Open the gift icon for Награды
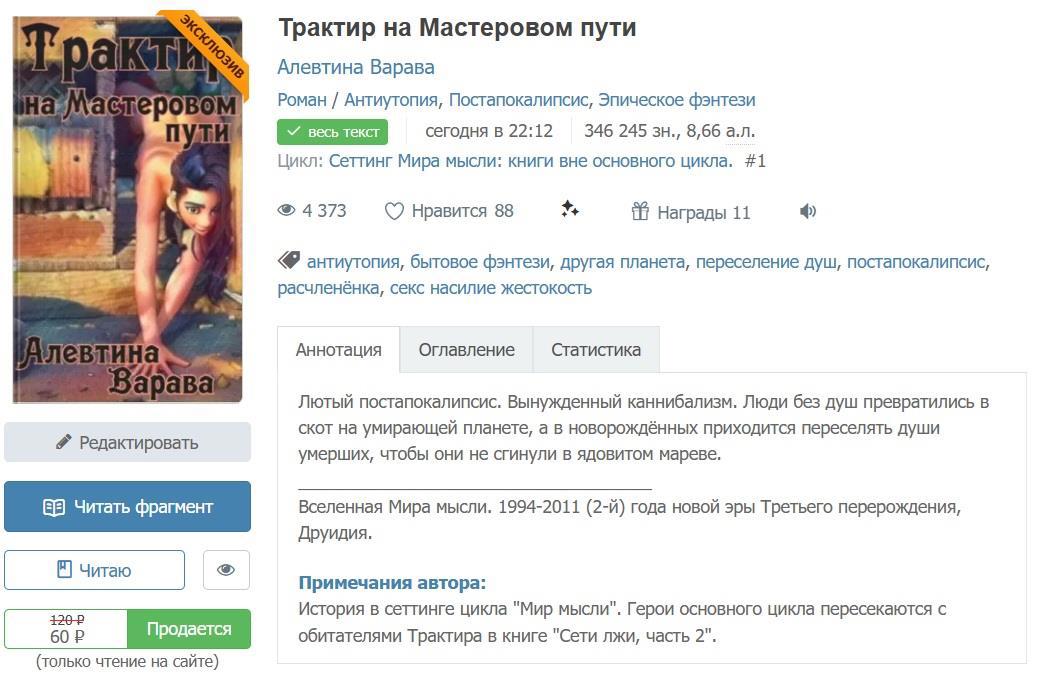 (x=640, y=211)
